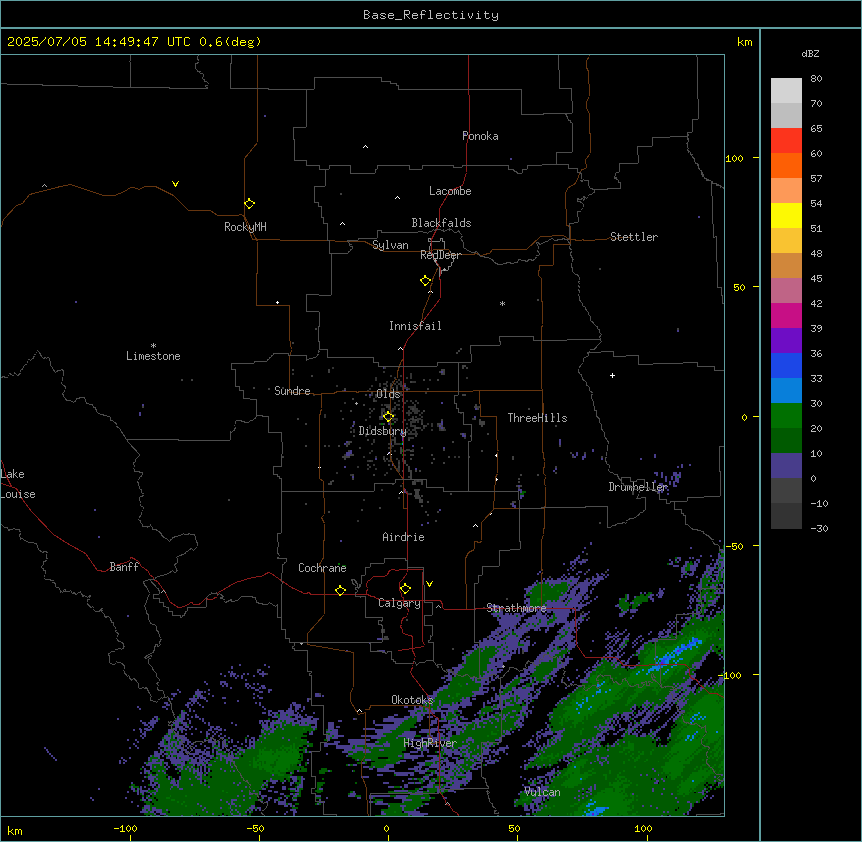Image resolution: width=862 pixels, height=842 pixels.
Task: Click the Didsbury label
Action: click(x=383, y=431)
